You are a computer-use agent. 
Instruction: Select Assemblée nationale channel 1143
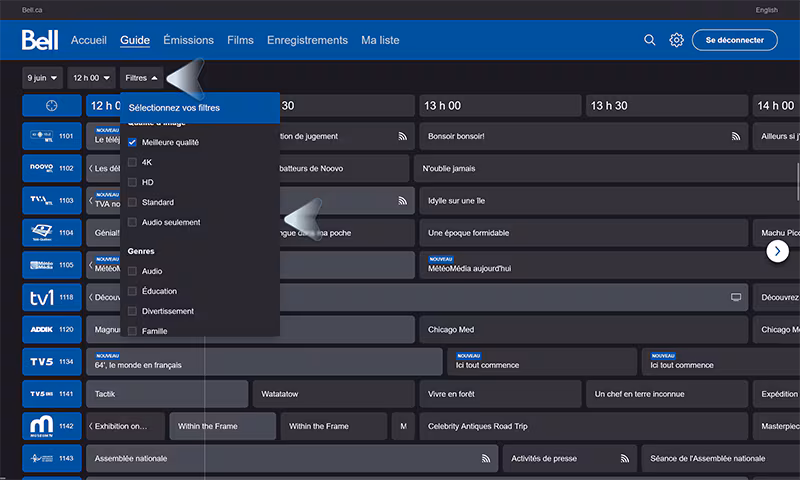point(52,458)
